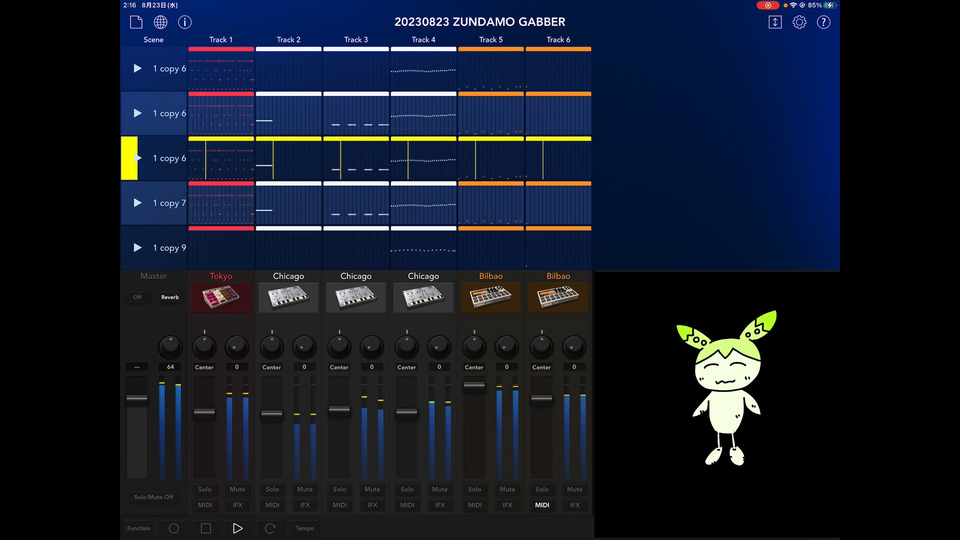This screenshot has width=960, height=540.
Task: Open the Function button
Action: pyautogui.click(x=139, y=528)
